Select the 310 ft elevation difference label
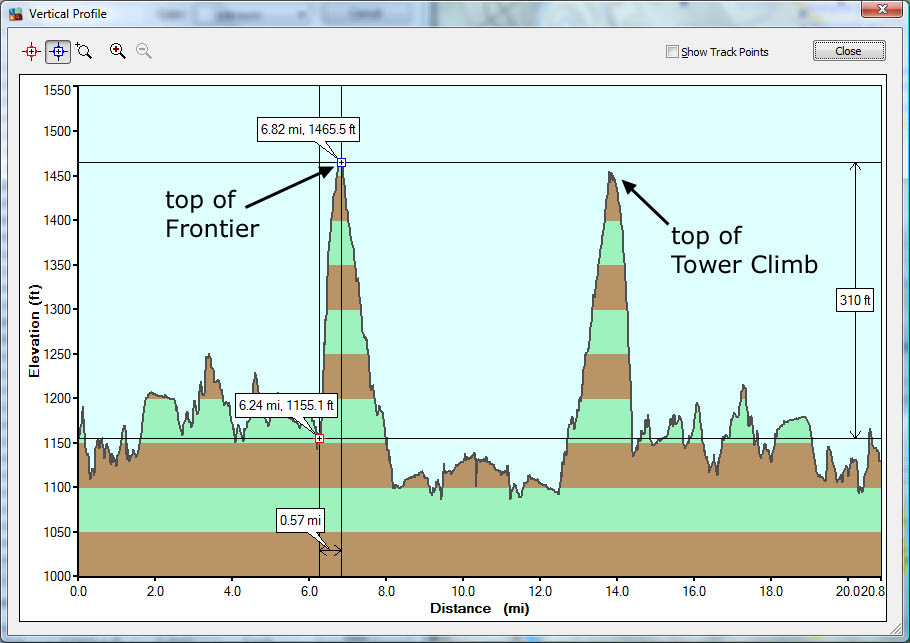 tap(855, 300)
